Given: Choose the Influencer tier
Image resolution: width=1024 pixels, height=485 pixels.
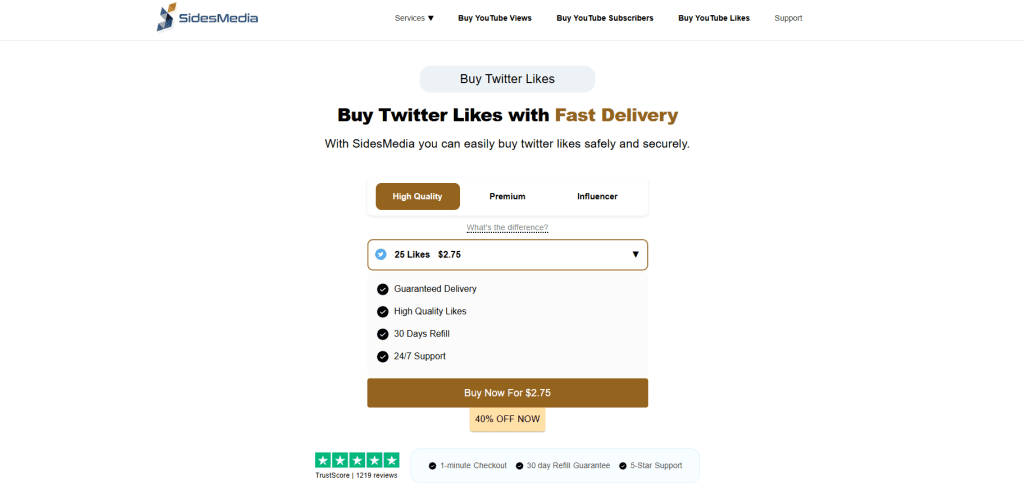Looking at the screenshot, I should (x=597, y=196).
